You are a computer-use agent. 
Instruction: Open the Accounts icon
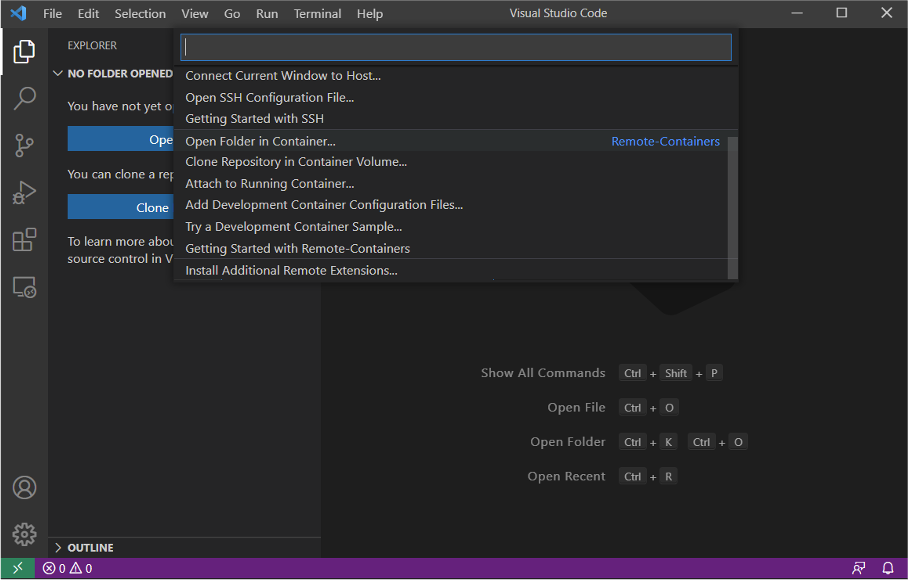coord(24,488)
